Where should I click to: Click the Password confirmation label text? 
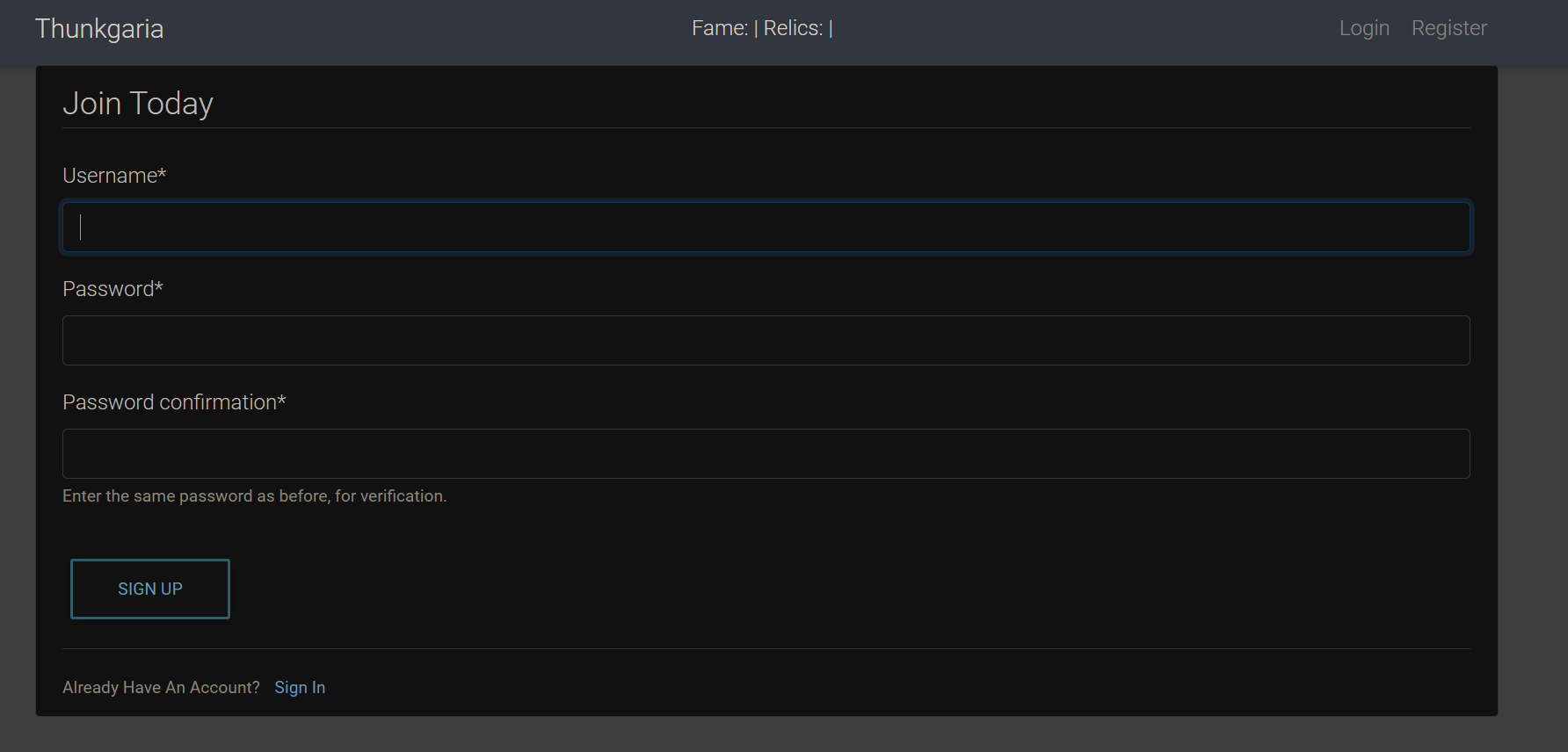click(170, 402)
